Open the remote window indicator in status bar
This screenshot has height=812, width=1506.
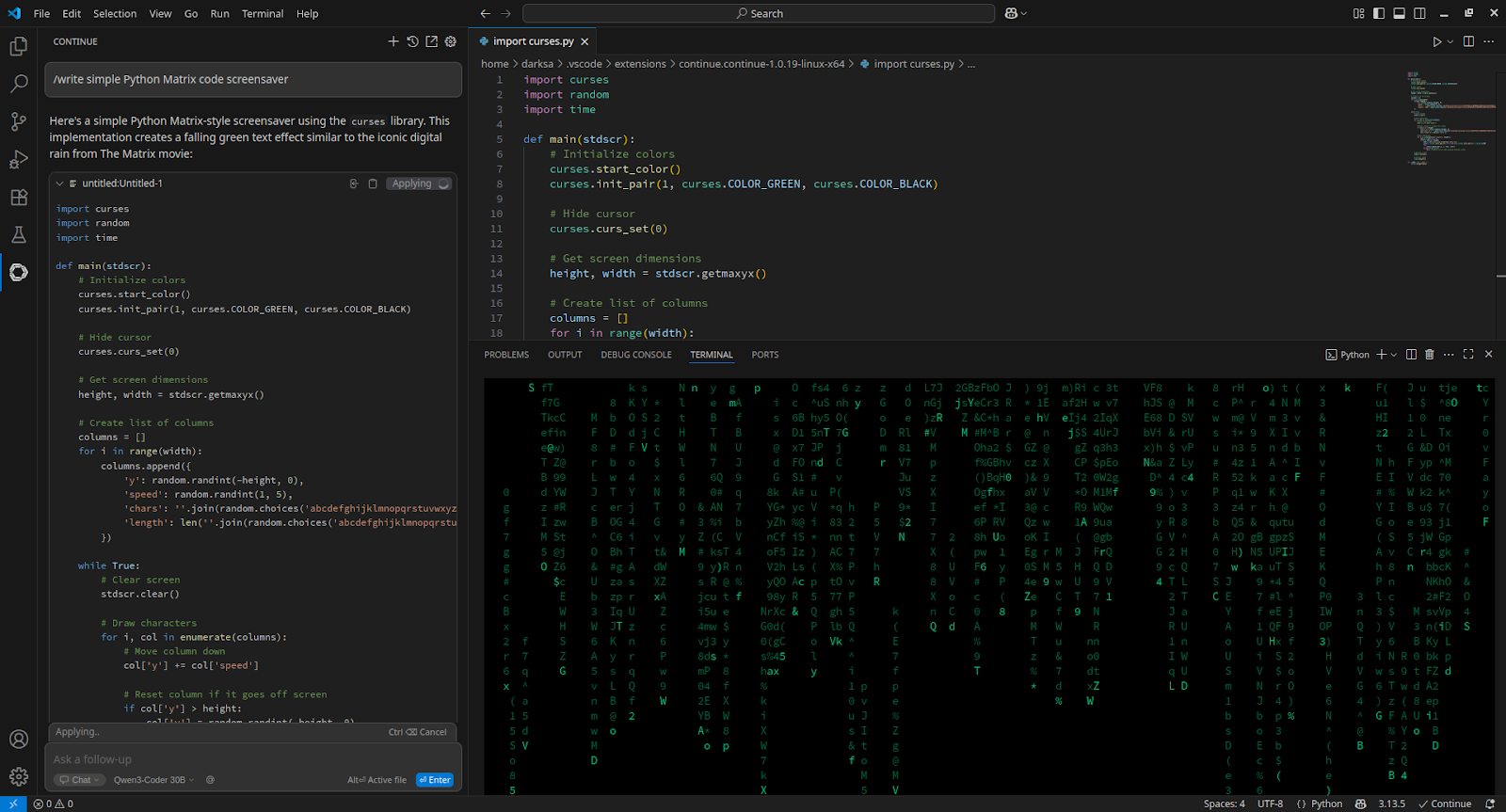(13, 804)
